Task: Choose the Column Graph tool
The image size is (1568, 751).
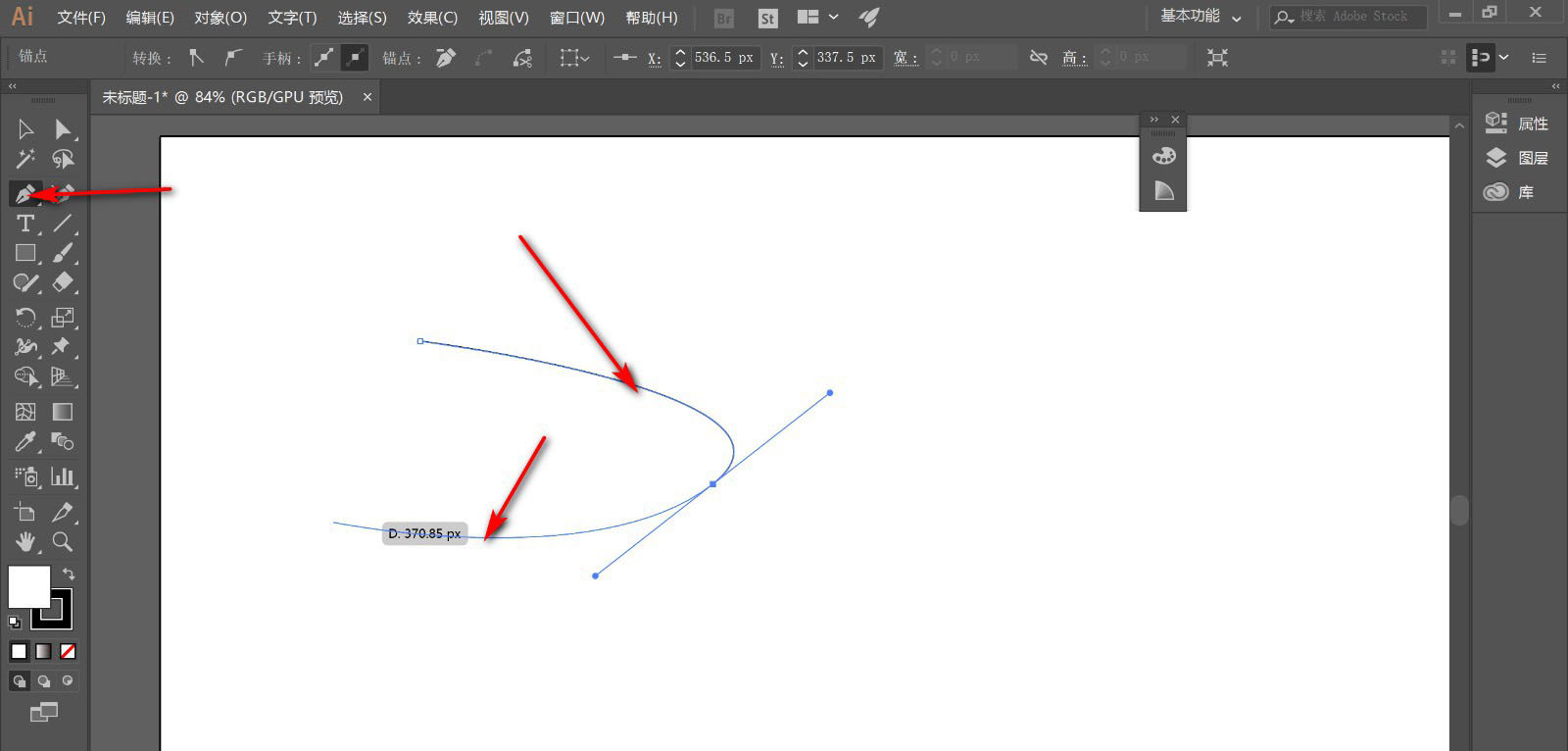Action: click(63, 476)
